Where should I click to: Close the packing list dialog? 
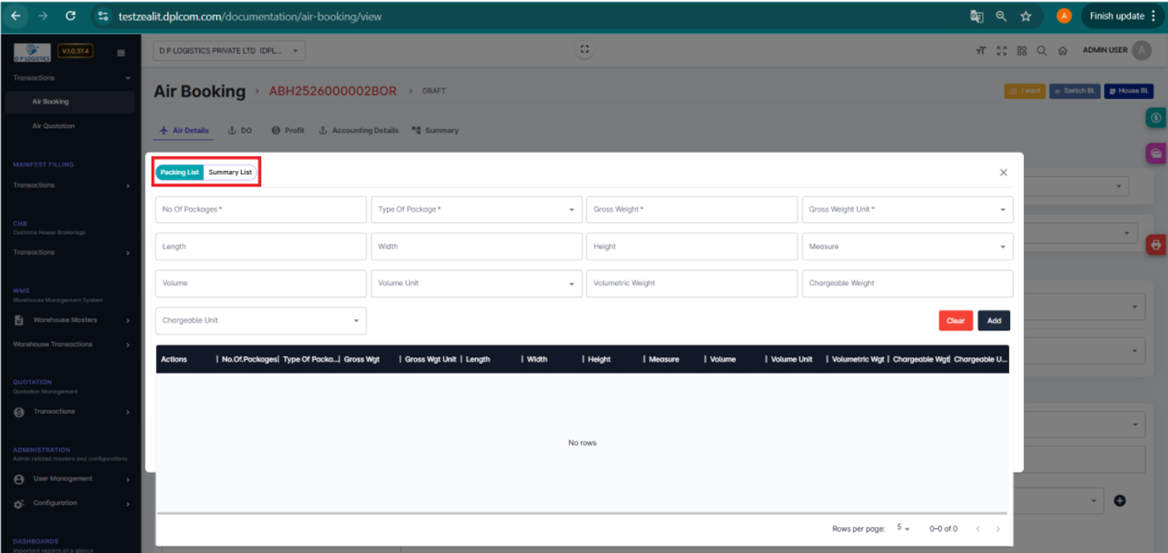point(1003,173)
